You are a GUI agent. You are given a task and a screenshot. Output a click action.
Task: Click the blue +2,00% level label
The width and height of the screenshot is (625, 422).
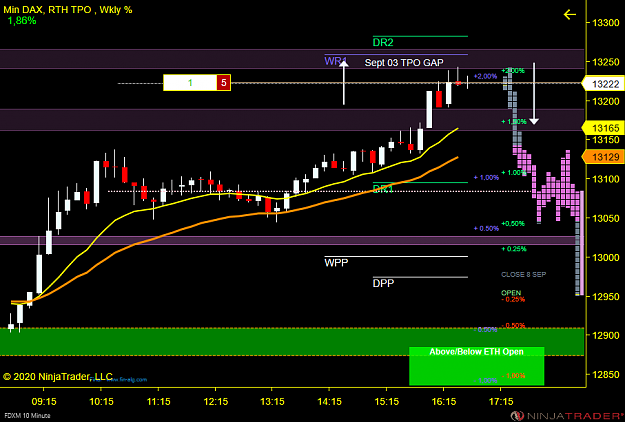pyautogui.click(x=485, y=76)
